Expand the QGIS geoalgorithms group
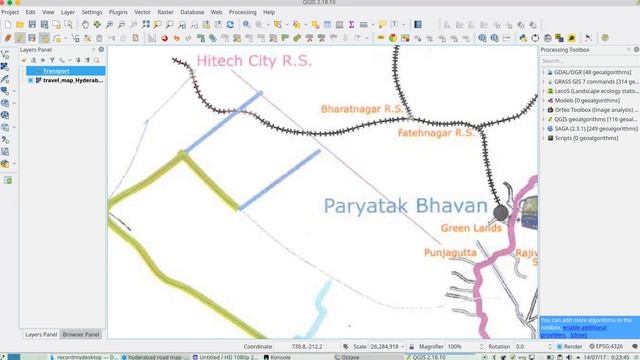The height and width of the screenshot is (360, 640). pos(543,119)
